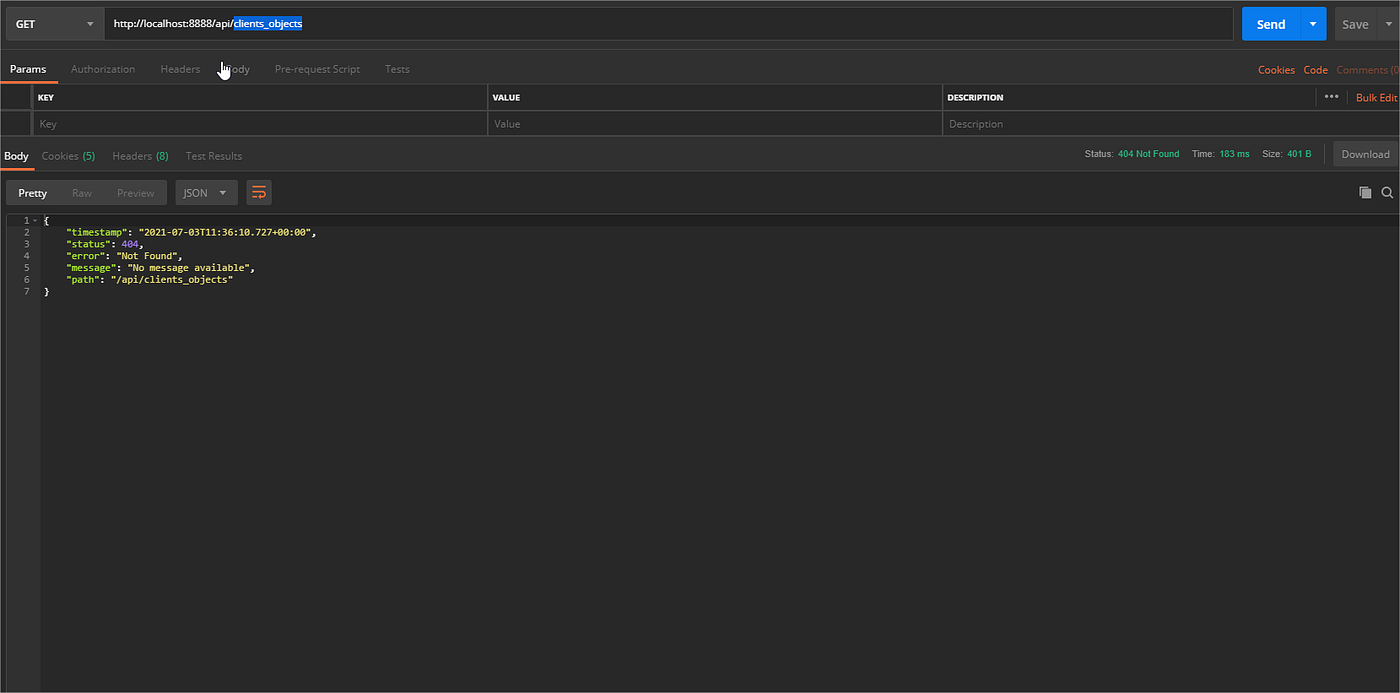Send the request
This screenshot has width=1400, height=693.
[1270, 23]
